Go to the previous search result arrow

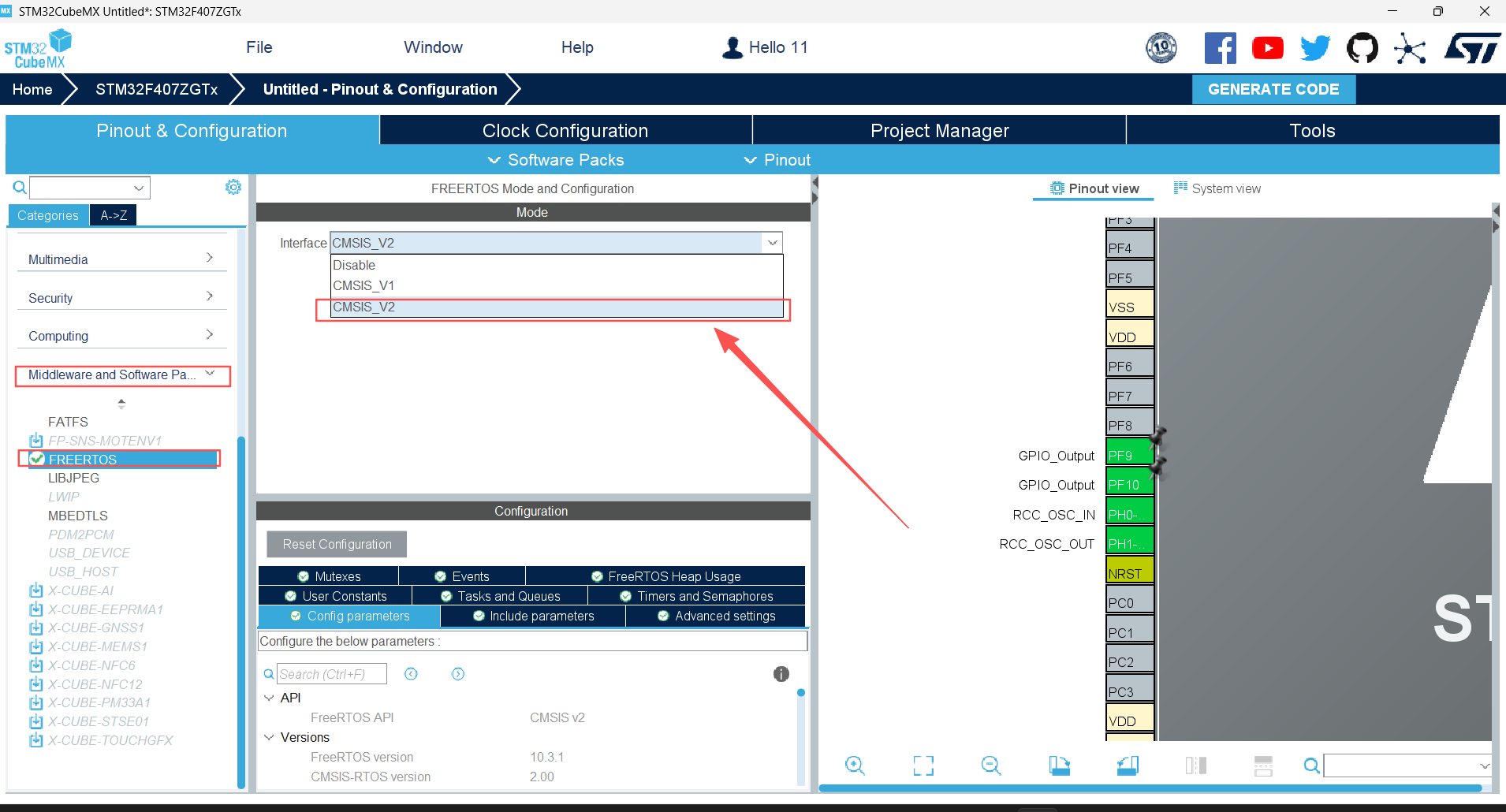pyautogui.click(x=411, y=674)
